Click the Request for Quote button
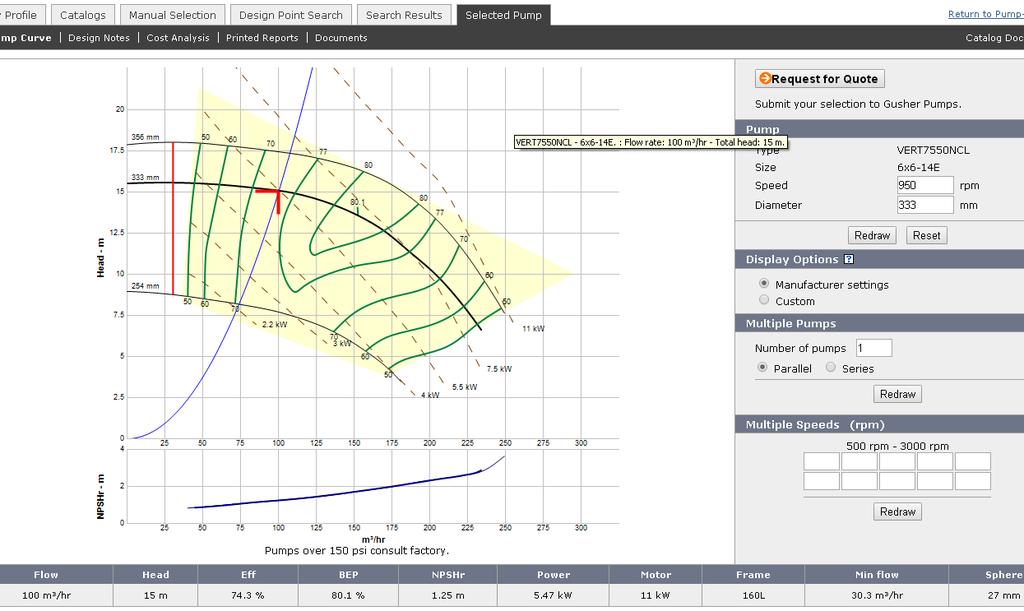1024x611 pixels. (x=820, y=78)
